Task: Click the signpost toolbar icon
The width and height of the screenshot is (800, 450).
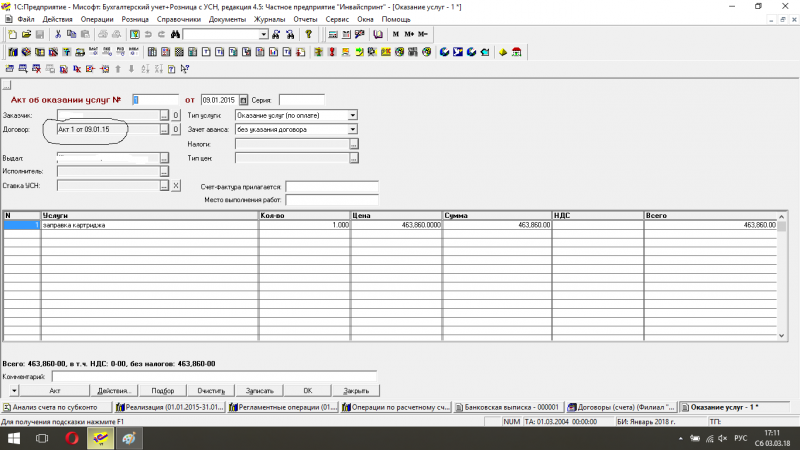Action: (318, 52)
